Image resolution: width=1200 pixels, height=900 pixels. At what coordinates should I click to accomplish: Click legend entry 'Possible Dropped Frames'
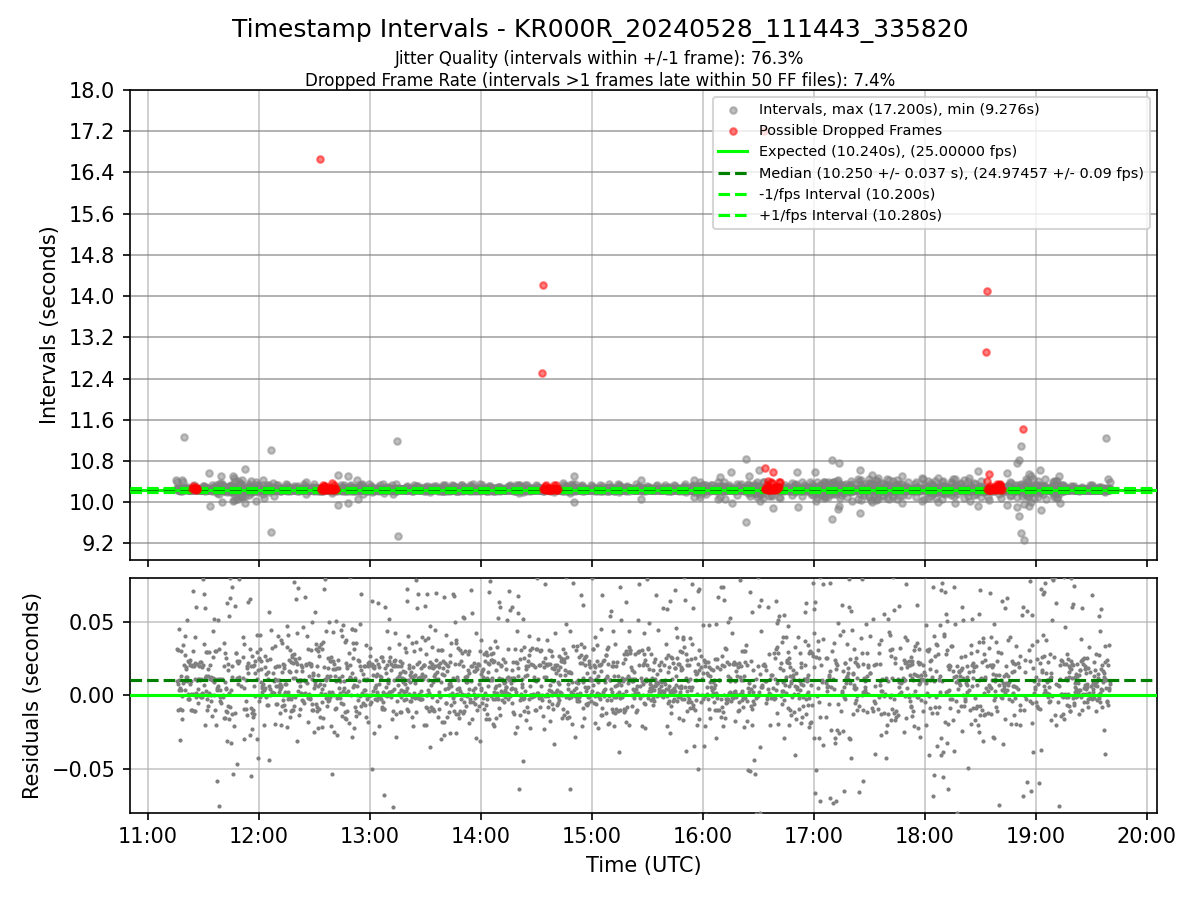[x=850, y=130]
